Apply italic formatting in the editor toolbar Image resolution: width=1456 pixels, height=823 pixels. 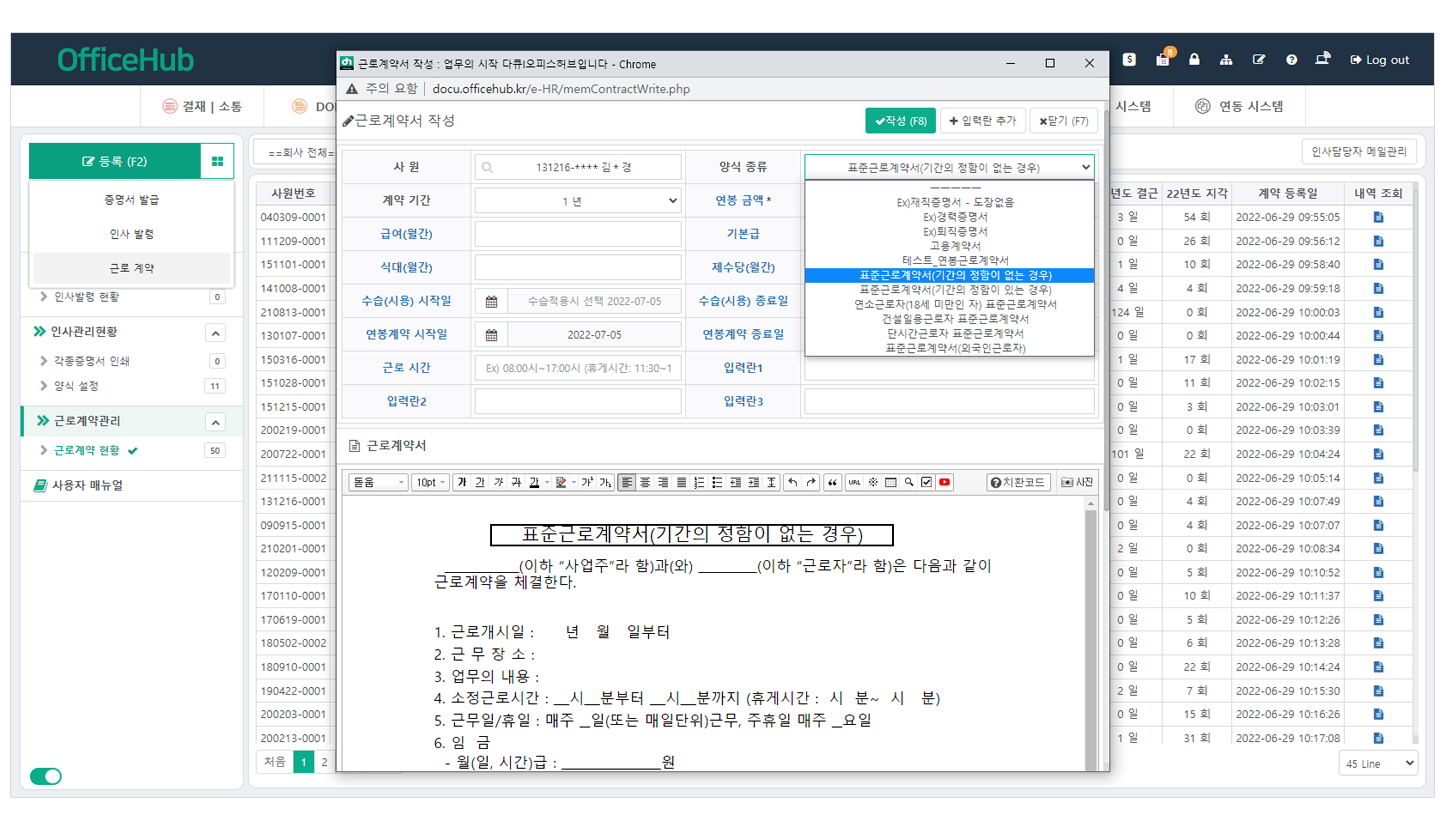(498, 482)
